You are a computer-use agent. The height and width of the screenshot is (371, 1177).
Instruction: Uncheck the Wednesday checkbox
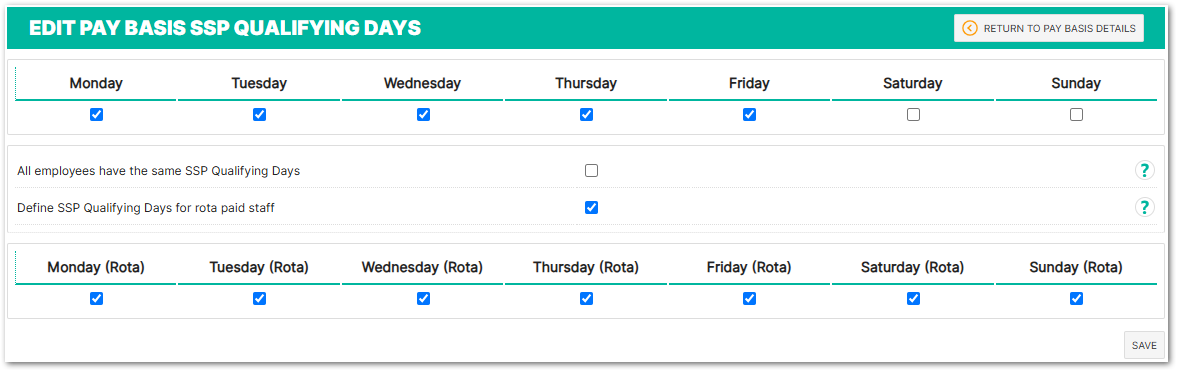click(423, 115)
